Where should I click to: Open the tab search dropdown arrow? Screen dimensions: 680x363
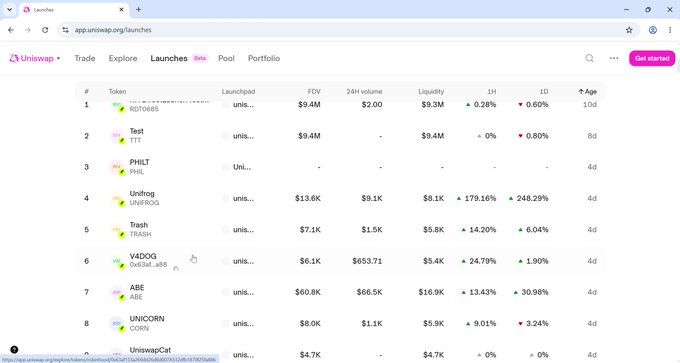9,10
